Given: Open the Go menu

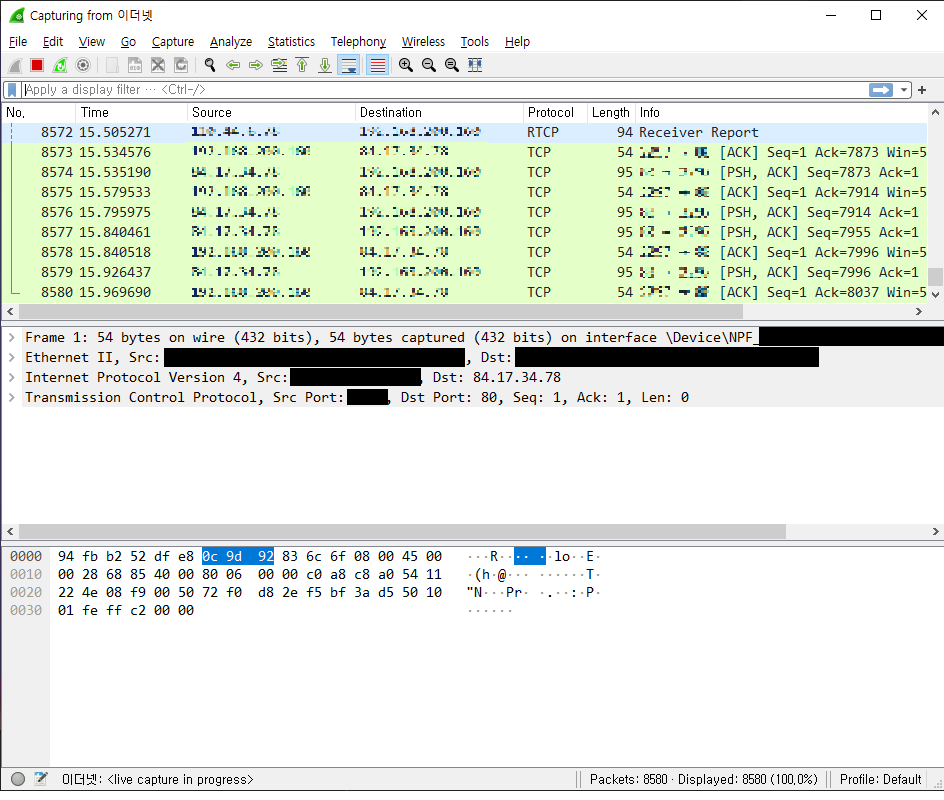Looking at the screenshot, I should (128, 42).
